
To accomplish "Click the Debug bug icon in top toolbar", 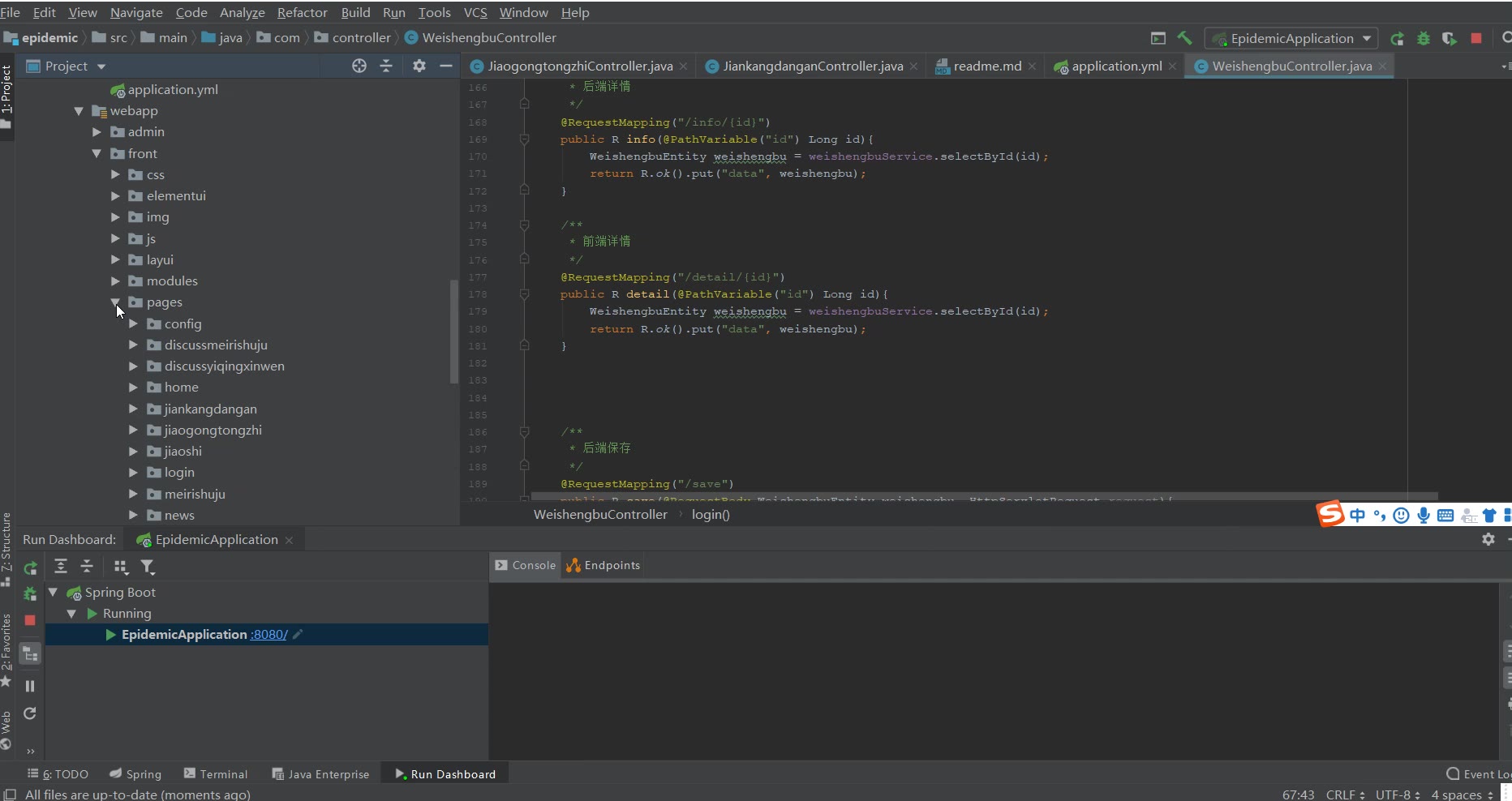I will tap(1423, 38).
